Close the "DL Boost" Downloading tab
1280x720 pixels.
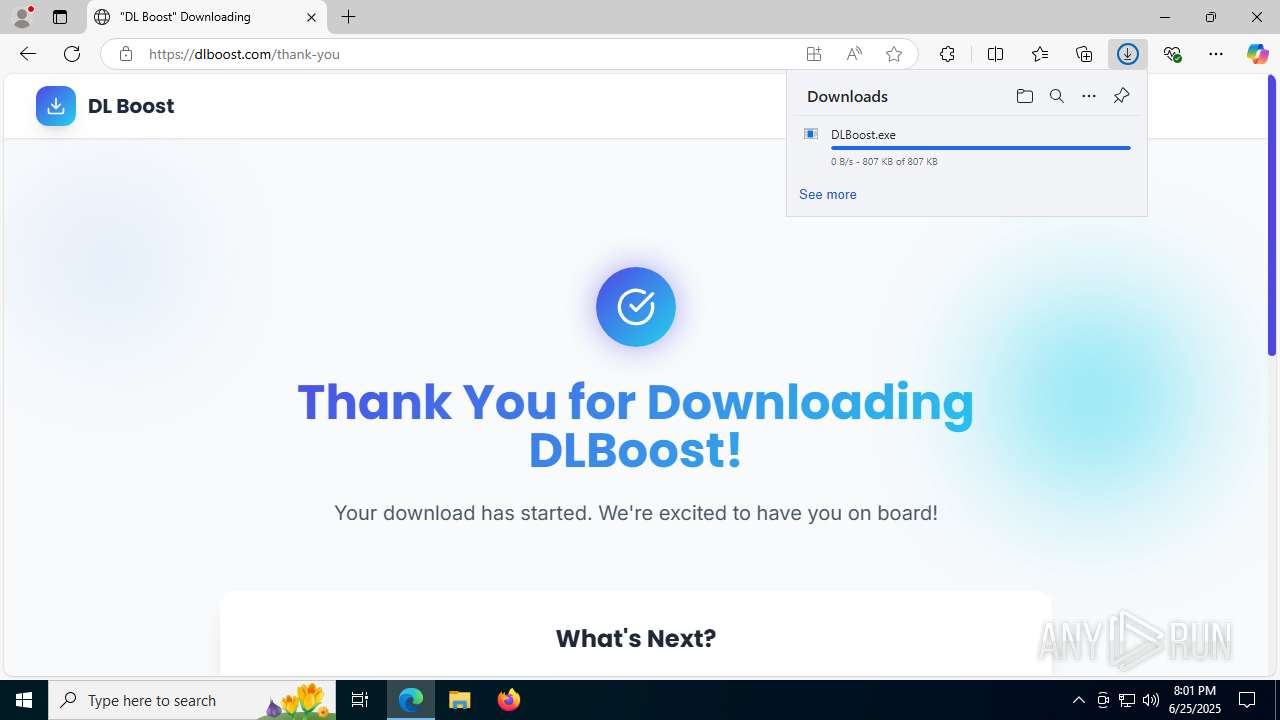311,17
